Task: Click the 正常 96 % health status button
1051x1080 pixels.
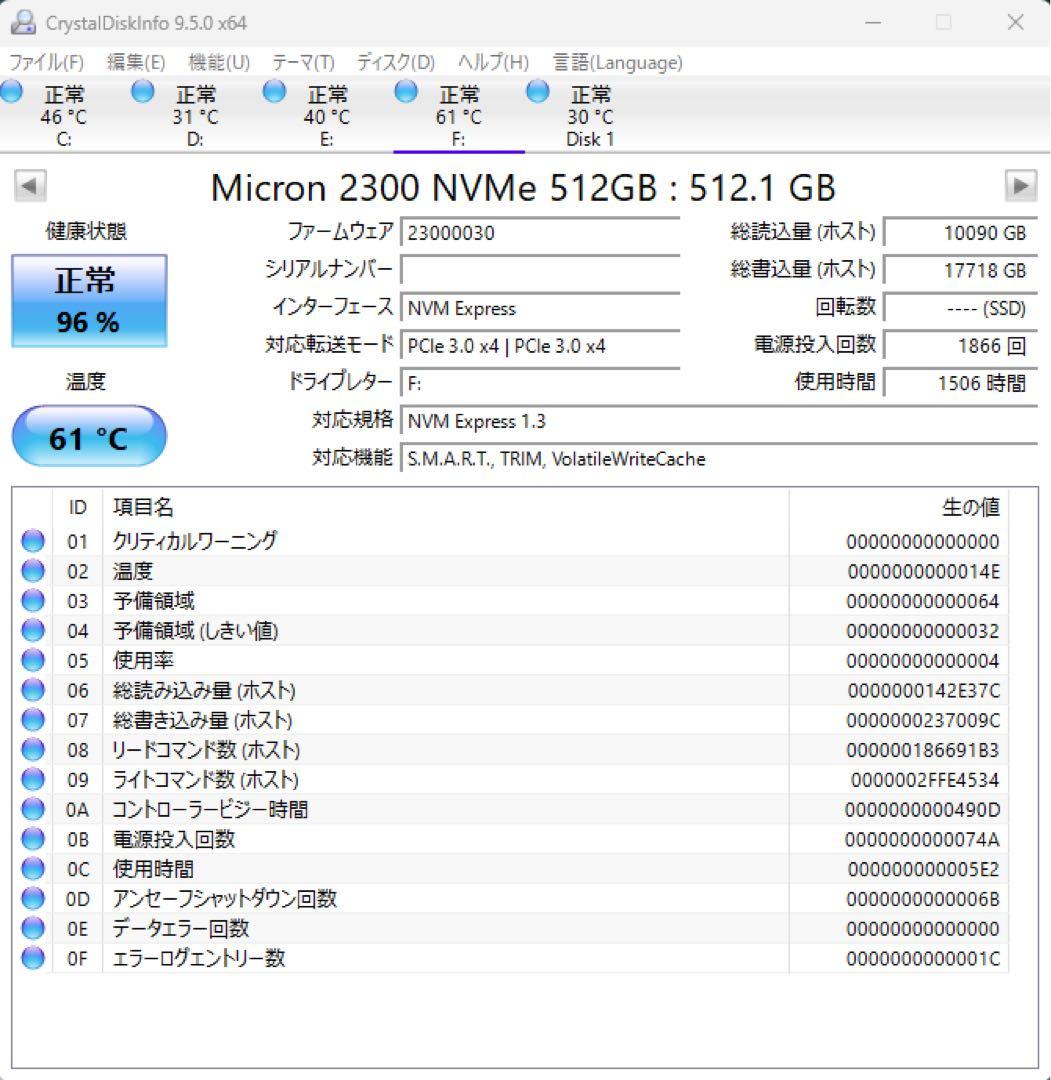Action: point(89,301)
